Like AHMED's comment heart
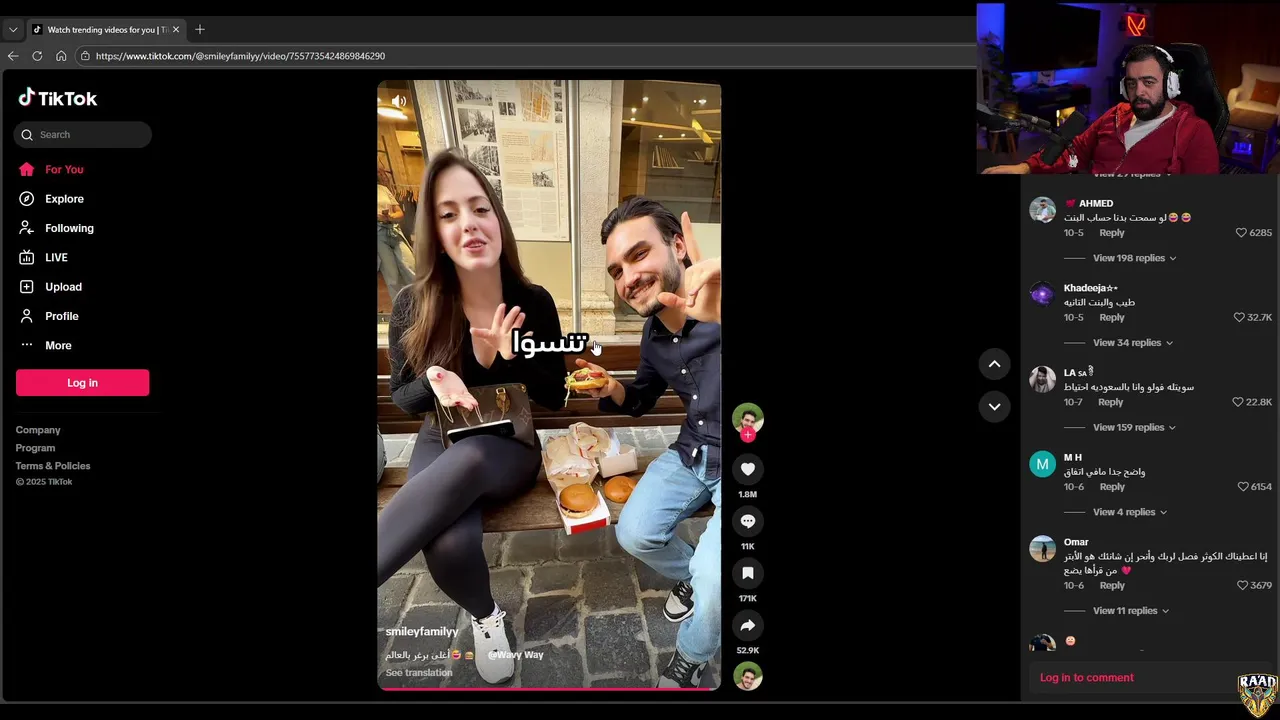1280x720 pixels. pyautogui.click(x=1241, y=233)
